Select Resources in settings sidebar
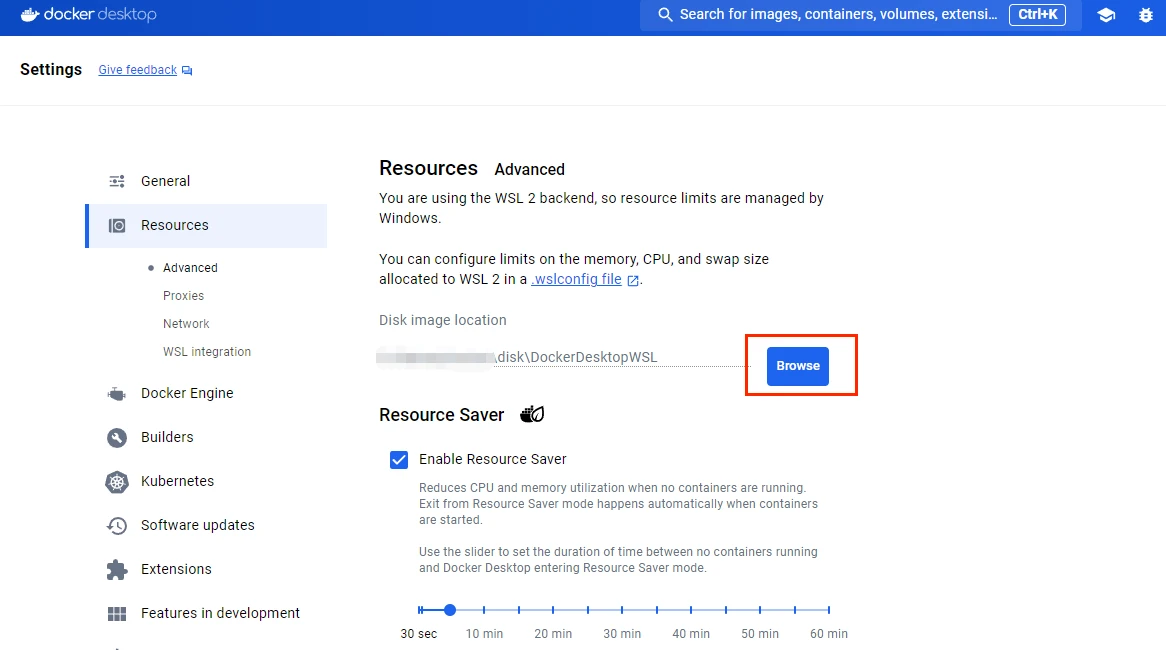 (206, 225)
